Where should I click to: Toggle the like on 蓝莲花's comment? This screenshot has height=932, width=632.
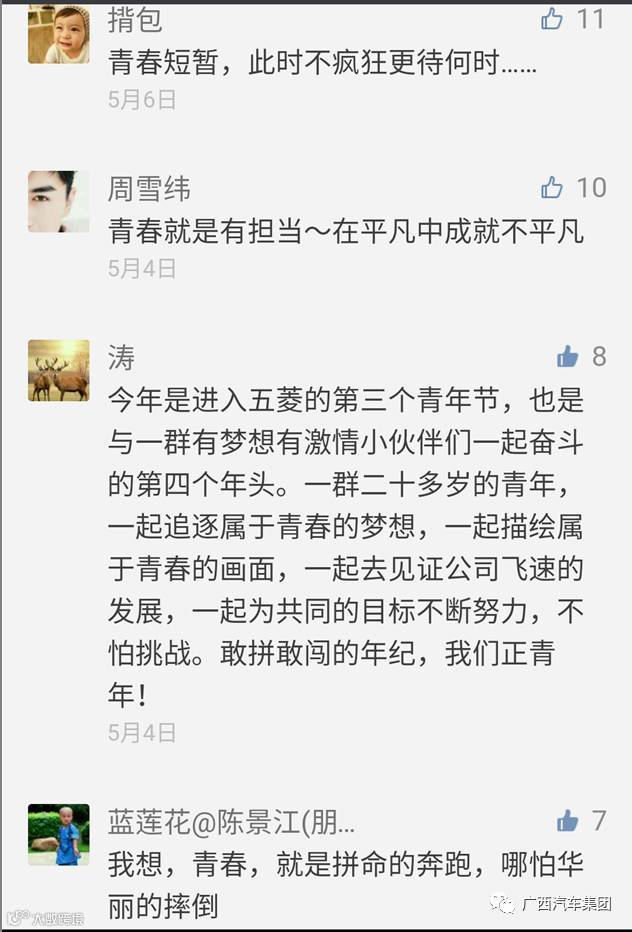(567, 821)
